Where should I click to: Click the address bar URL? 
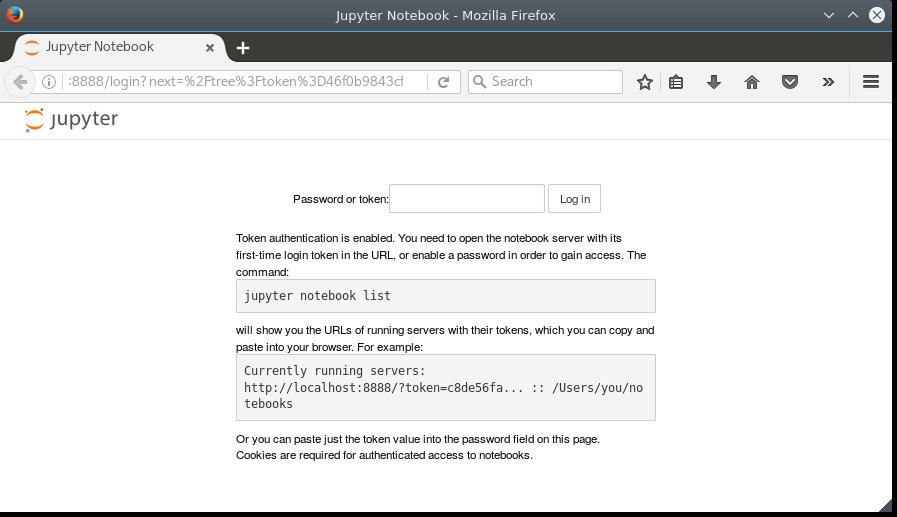(x=236, y=82)
